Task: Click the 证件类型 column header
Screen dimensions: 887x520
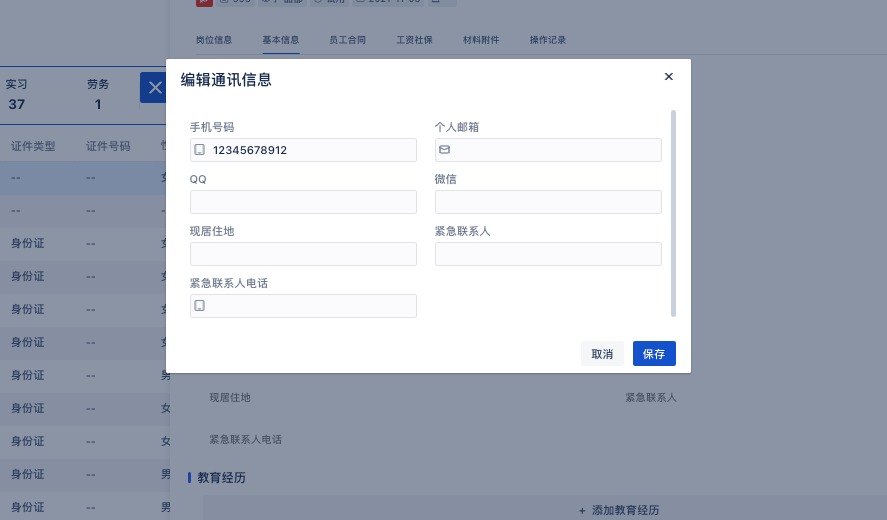Action: (x=33, y=147)
